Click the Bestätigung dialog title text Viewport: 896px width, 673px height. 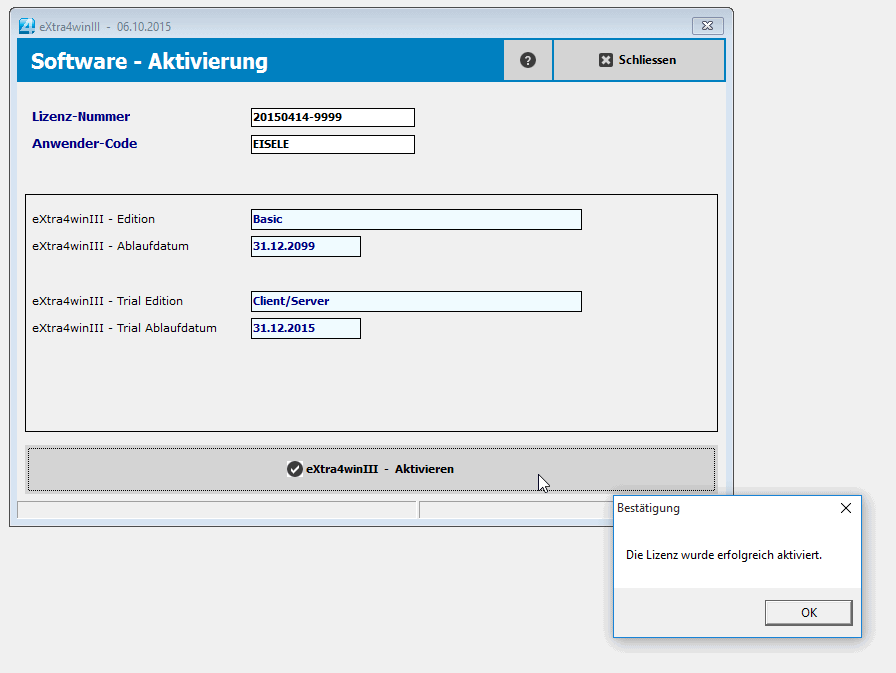point(648,508)
